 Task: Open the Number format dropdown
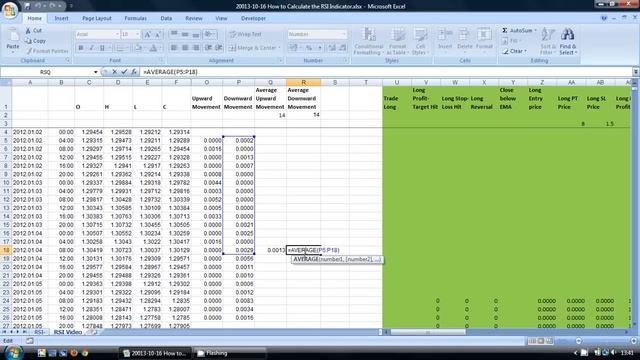[344, 34]
